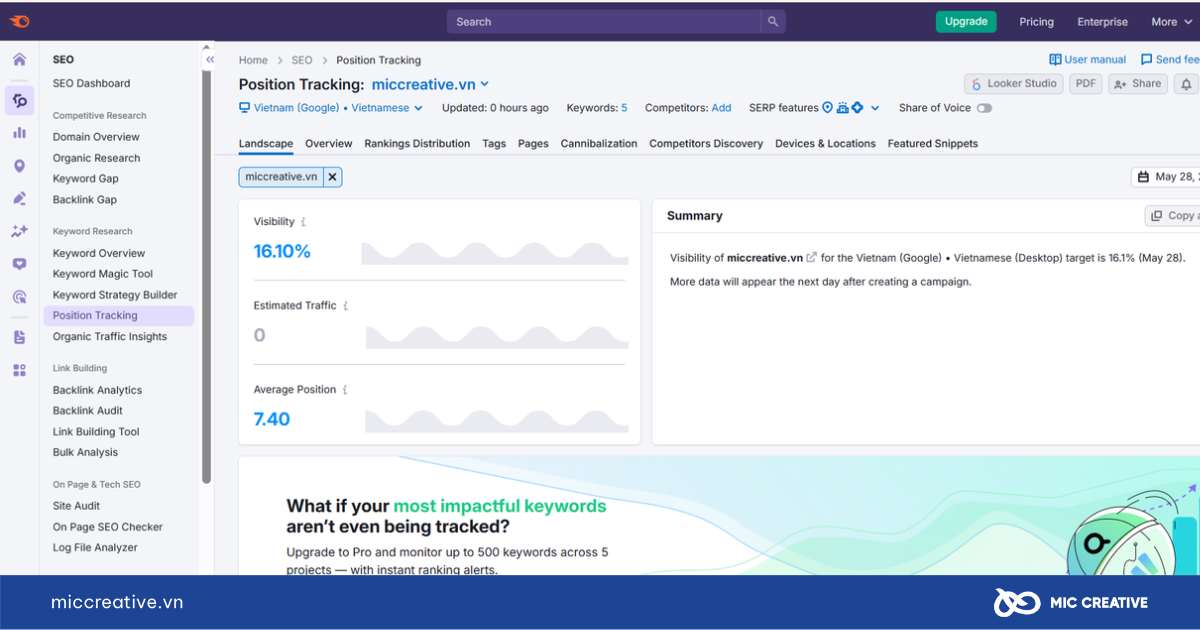
Task: Open external link icon beside miccreative.vn in Summary
Action: [811, 258]
